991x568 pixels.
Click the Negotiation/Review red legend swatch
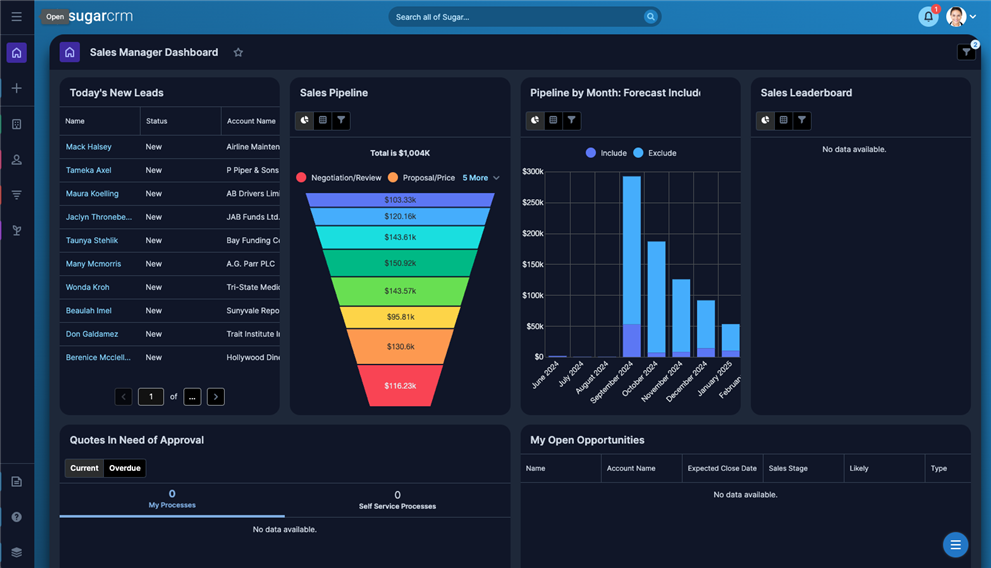point(301,178)
